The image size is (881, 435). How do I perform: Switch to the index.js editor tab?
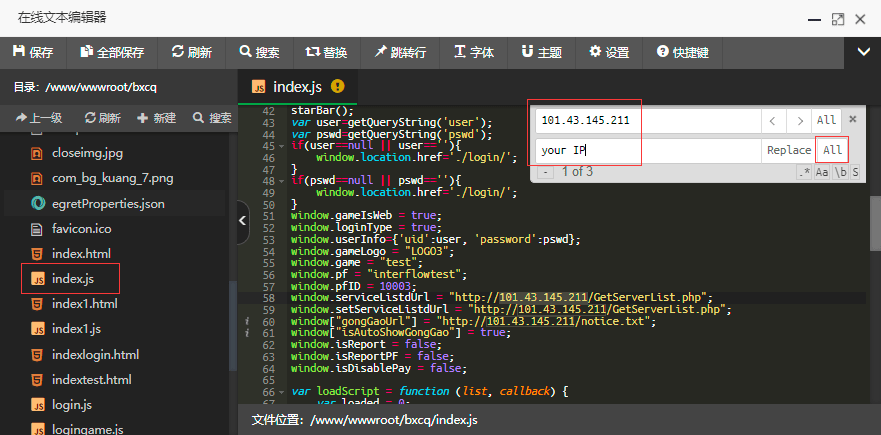296,86
